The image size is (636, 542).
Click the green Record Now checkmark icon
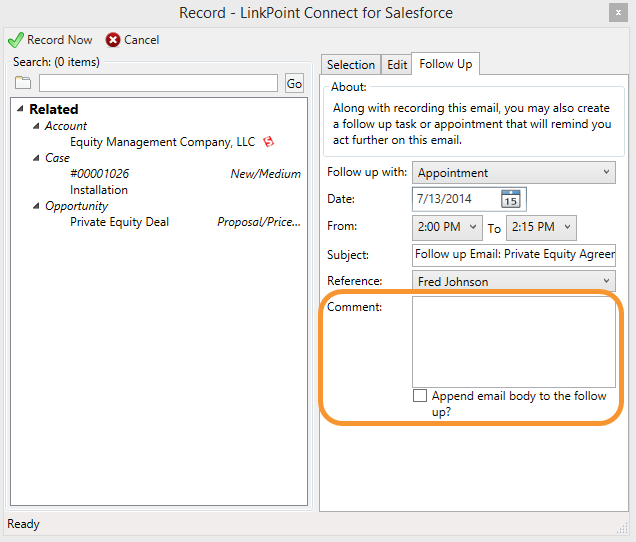(x=16, y=40)
